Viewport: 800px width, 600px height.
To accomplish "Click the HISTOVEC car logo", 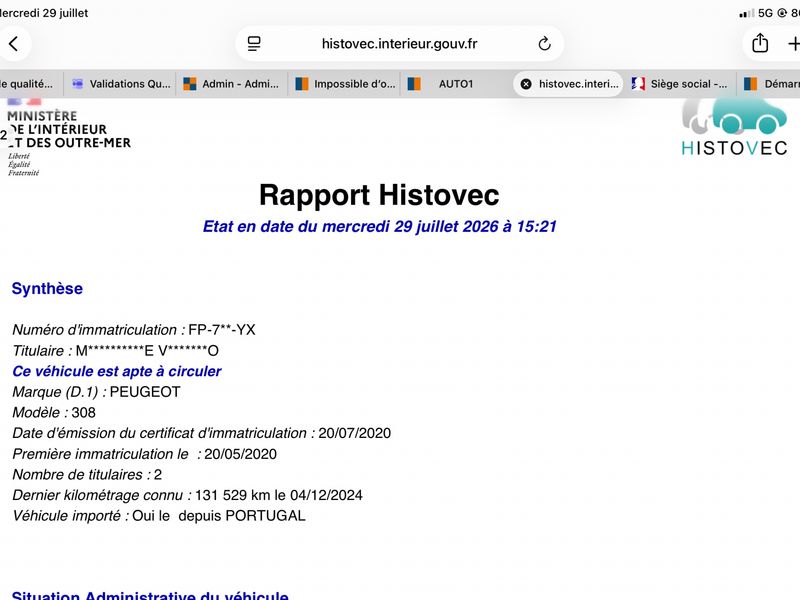I will coord(734,128).
